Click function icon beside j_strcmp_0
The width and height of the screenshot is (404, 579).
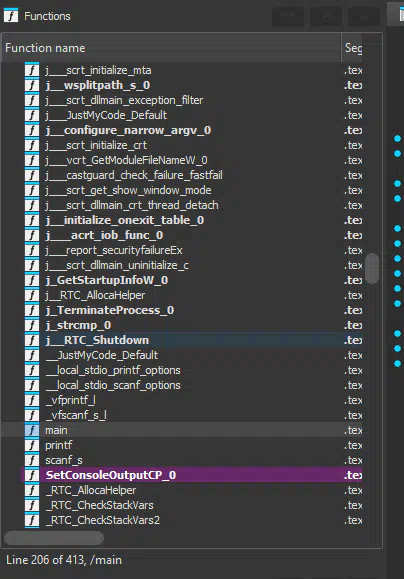pos(32,325)
